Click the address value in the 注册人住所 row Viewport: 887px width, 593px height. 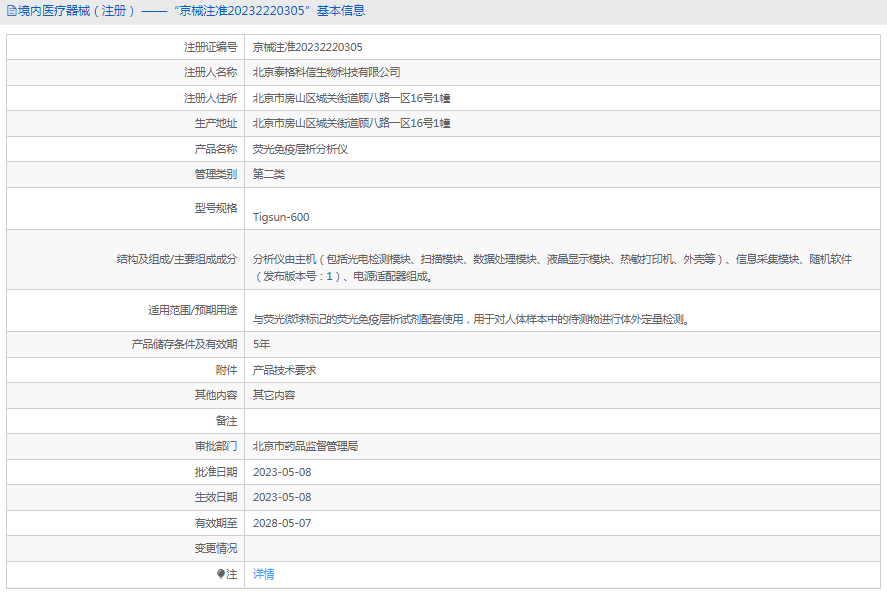pyautogui.click(x=351, y=98)
